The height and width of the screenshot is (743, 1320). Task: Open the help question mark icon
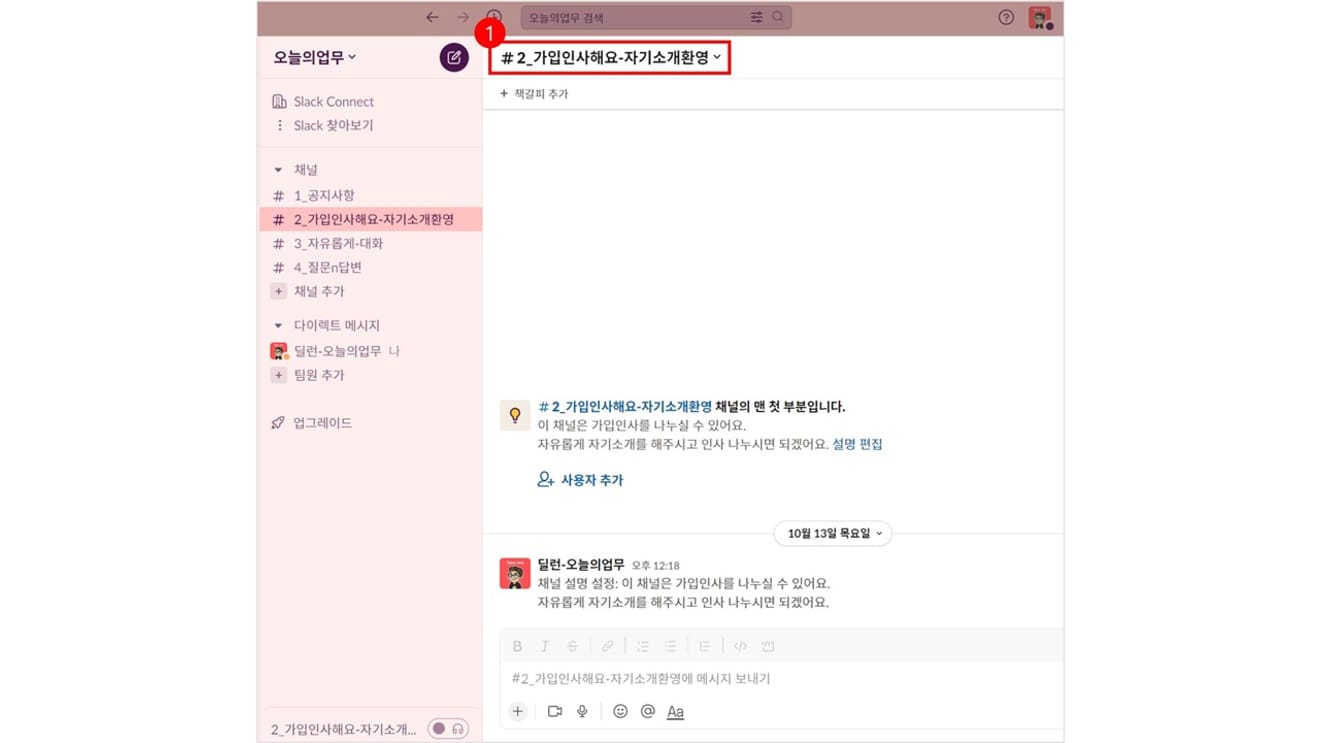click(1006, 17)
